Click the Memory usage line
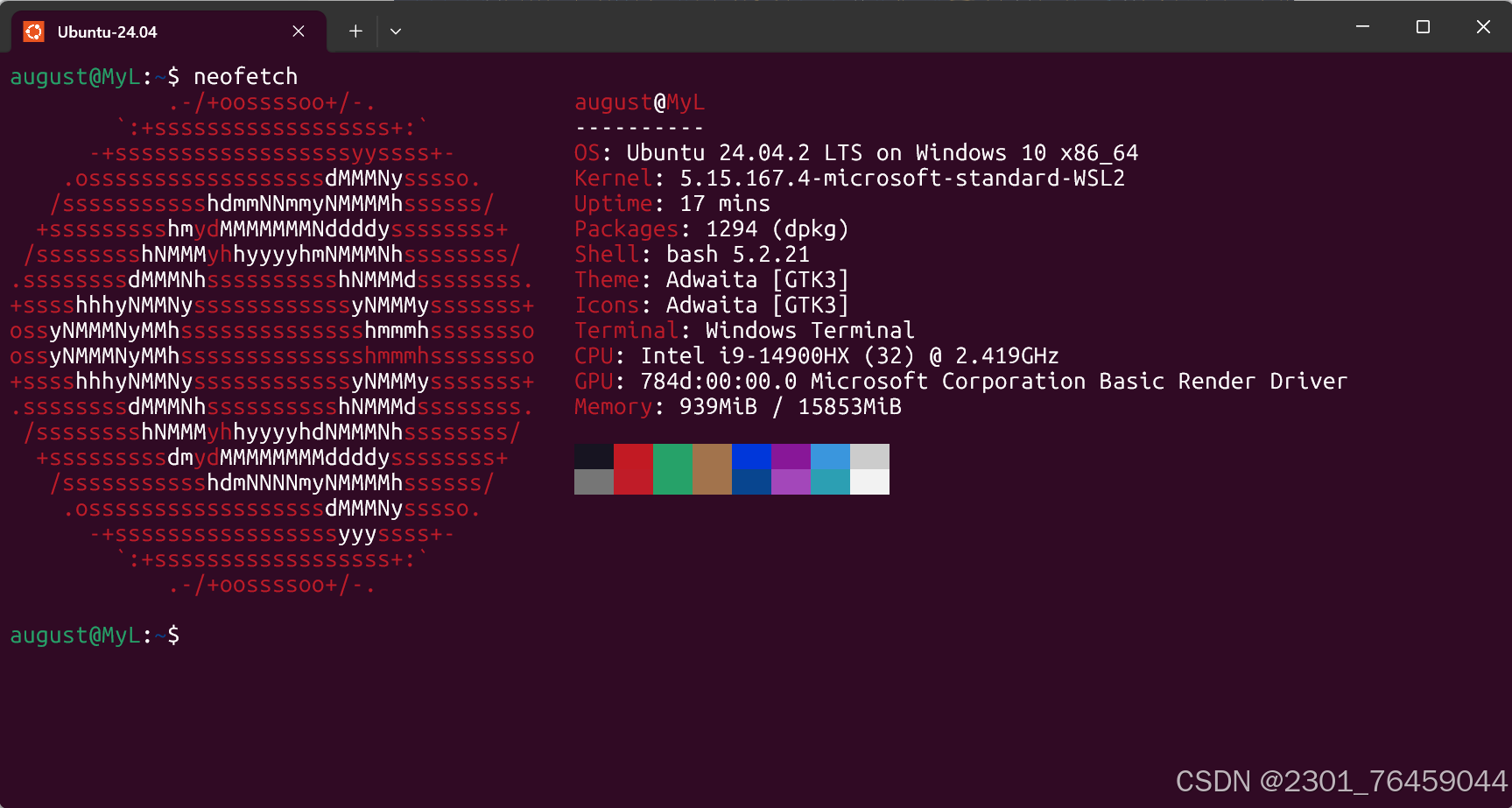 tap(737, 406)
